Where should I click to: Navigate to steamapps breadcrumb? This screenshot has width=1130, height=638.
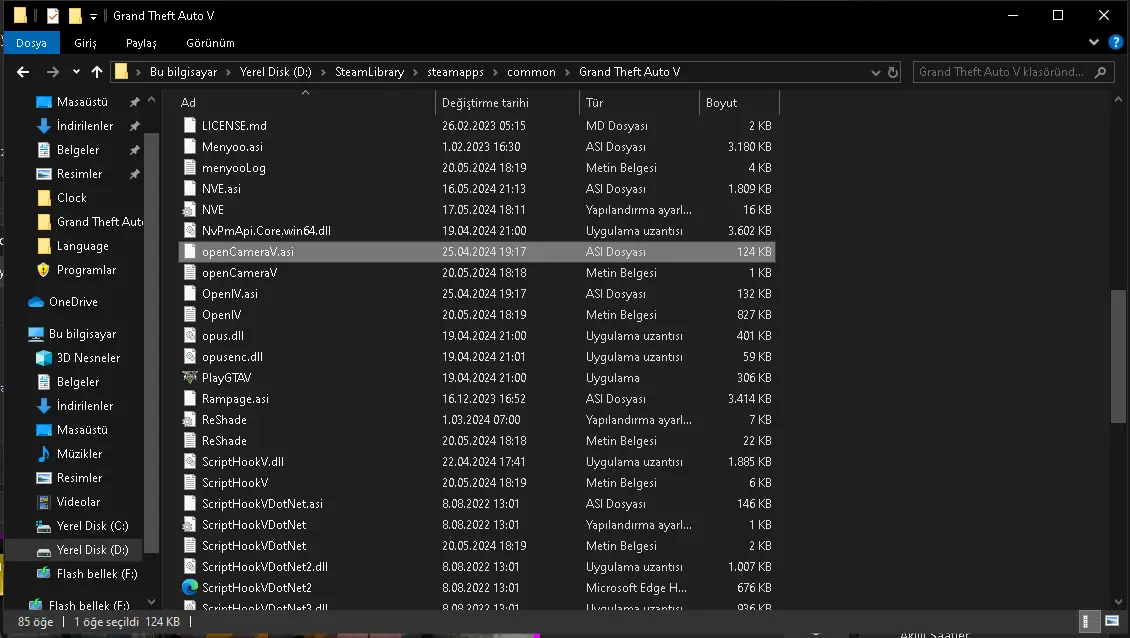coord(455,72)
